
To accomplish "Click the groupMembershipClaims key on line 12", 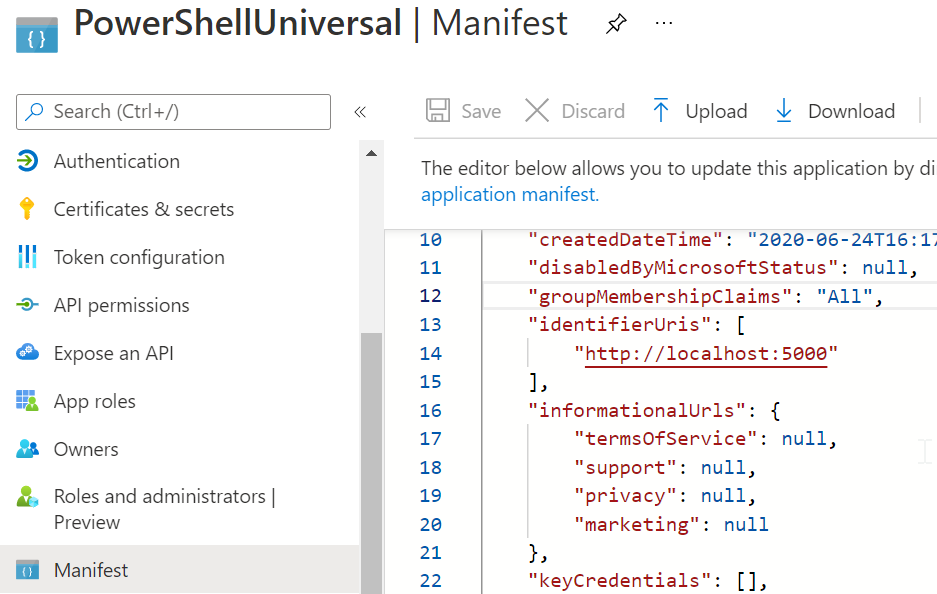I will tap(660, 296).
